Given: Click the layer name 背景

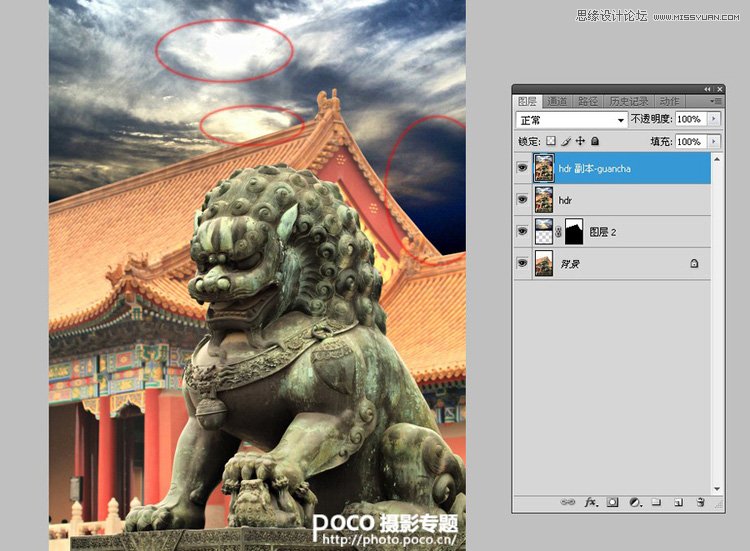Looking at the screenshot, I should [570, 264].
